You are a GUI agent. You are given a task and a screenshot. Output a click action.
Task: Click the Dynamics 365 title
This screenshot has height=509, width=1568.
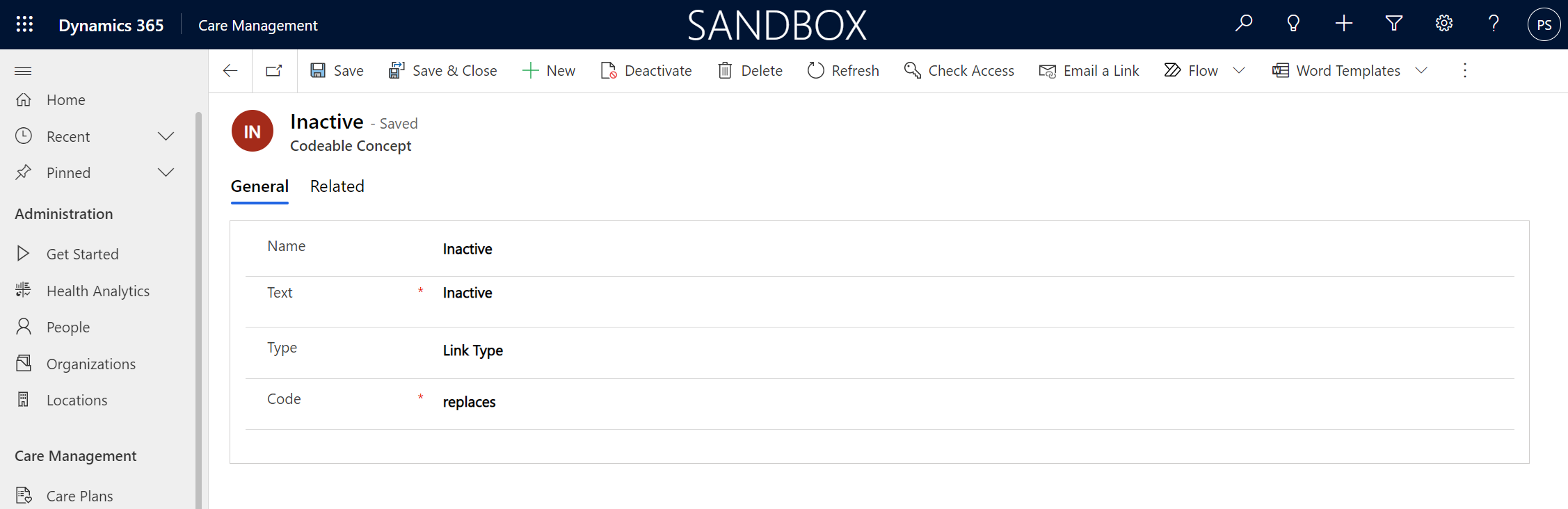tap(111, 25)
